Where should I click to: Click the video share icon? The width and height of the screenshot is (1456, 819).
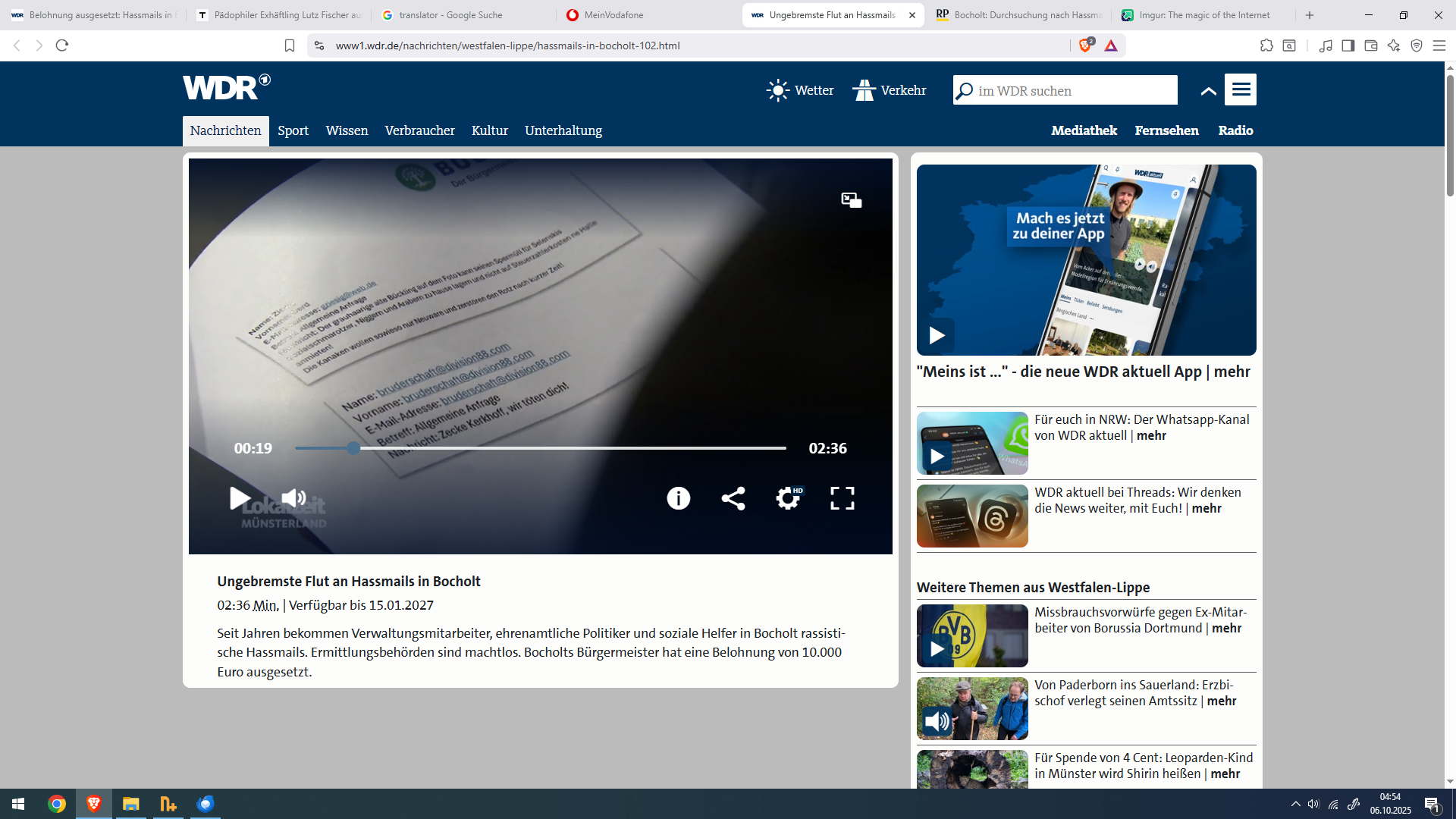733,498
